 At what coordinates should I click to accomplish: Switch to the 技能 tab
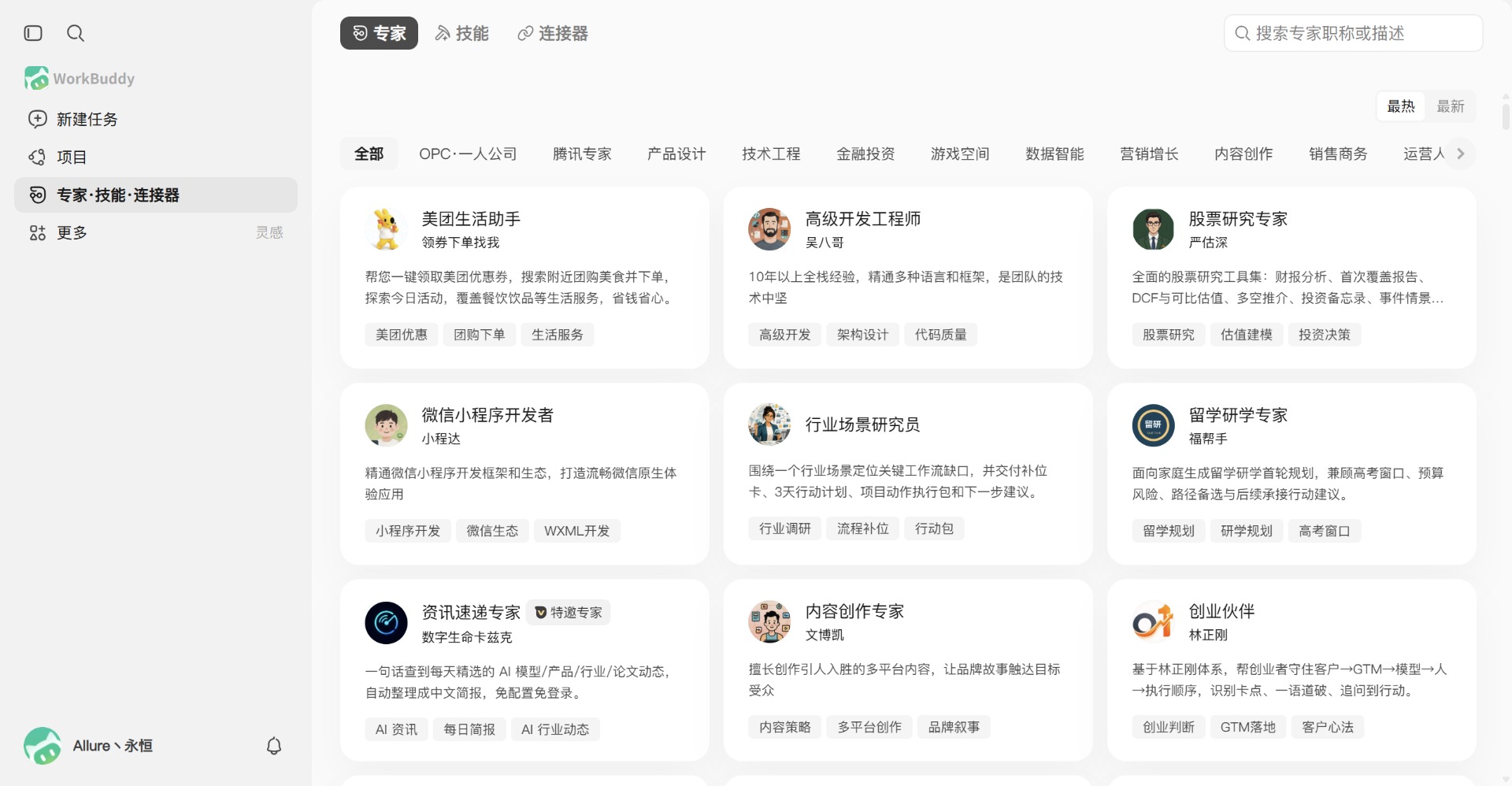tap(461, 33)
